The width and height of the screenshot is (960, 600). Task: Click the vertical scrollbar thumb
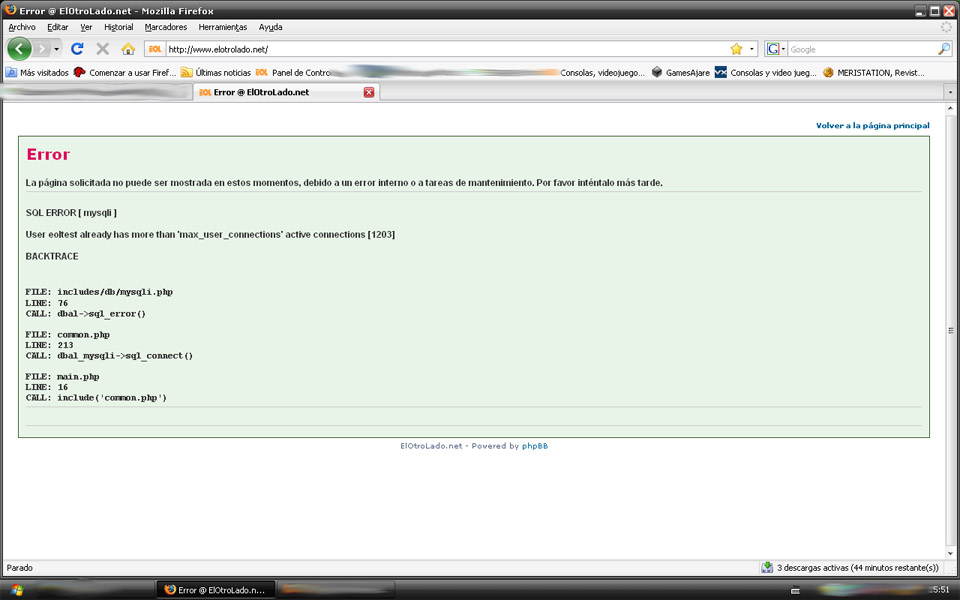point(950,331)
